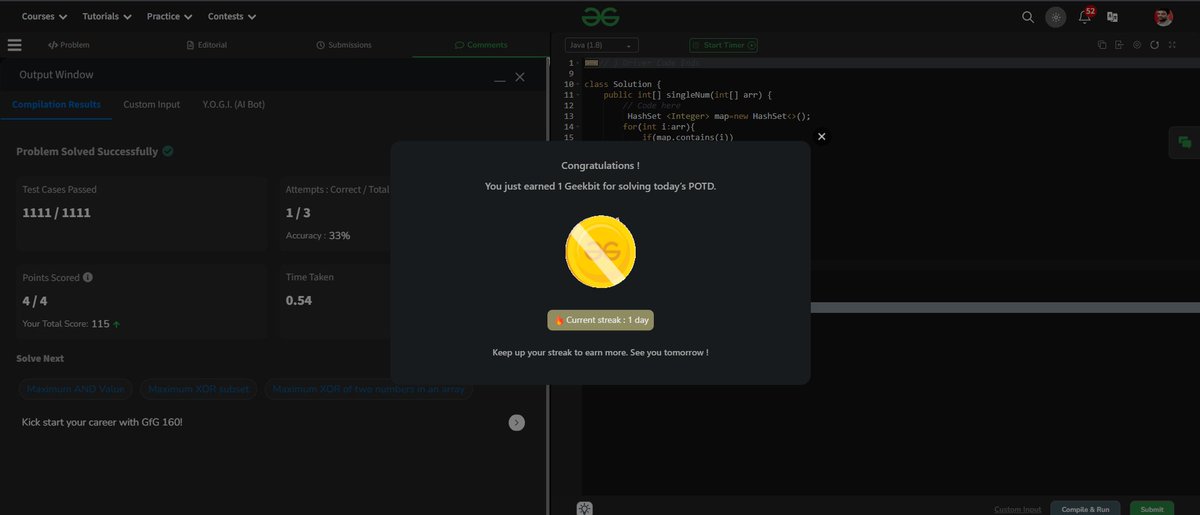The height and width of the screenshot is (515, 1200).
Task: Click Kick start your career with GfG 160!
Action: pos(102,422)
